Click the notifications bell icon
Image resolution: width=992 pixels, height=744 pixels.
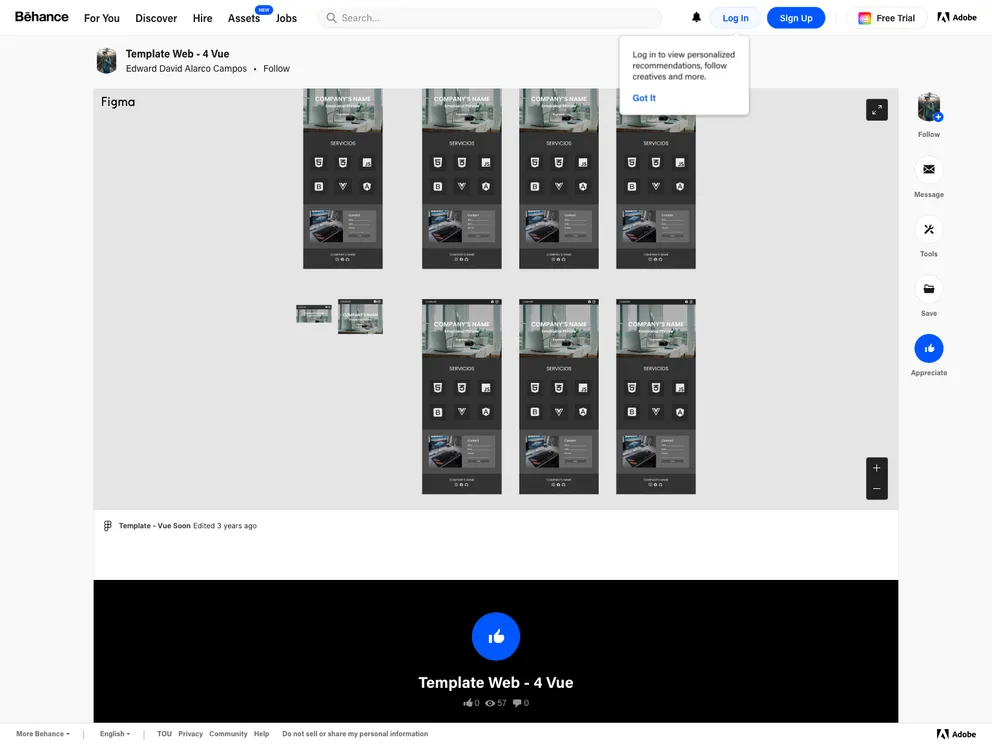click(696, 18)
